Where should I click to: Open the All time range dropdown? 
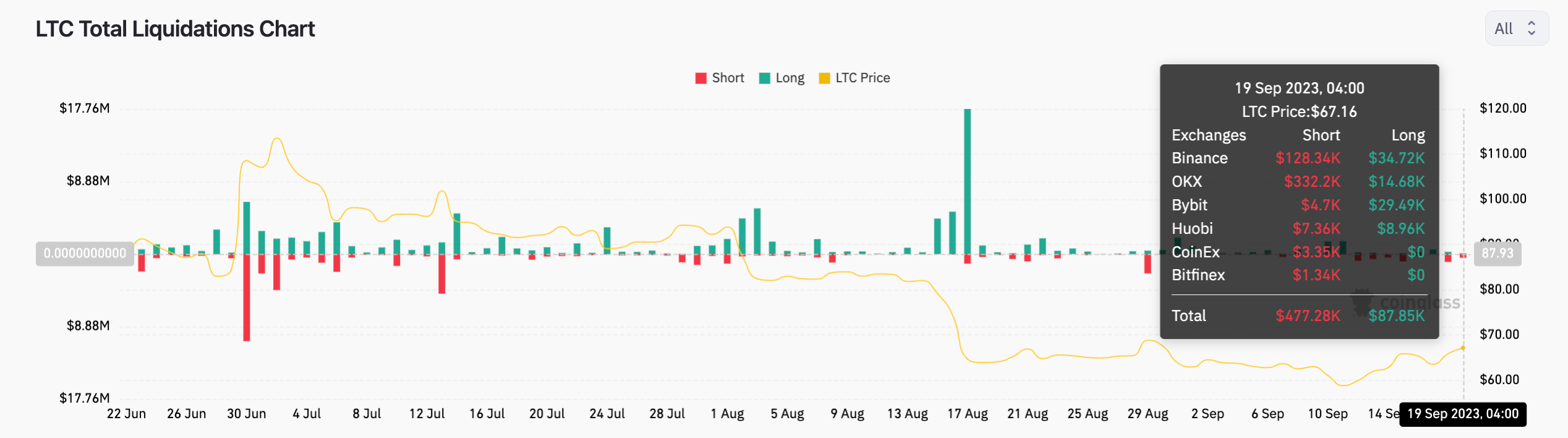(1515, 28)
